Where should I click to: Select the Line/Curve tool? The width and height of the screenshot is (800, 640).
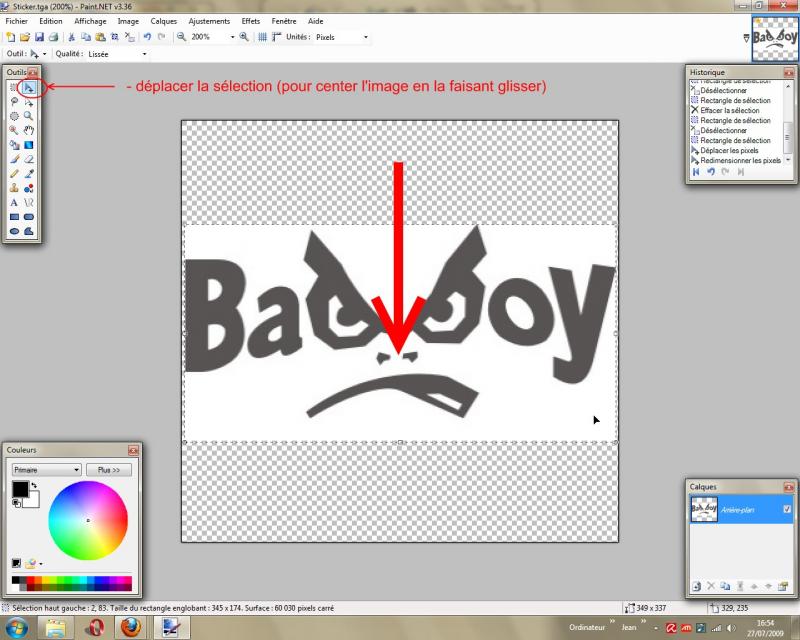(29, 203)
